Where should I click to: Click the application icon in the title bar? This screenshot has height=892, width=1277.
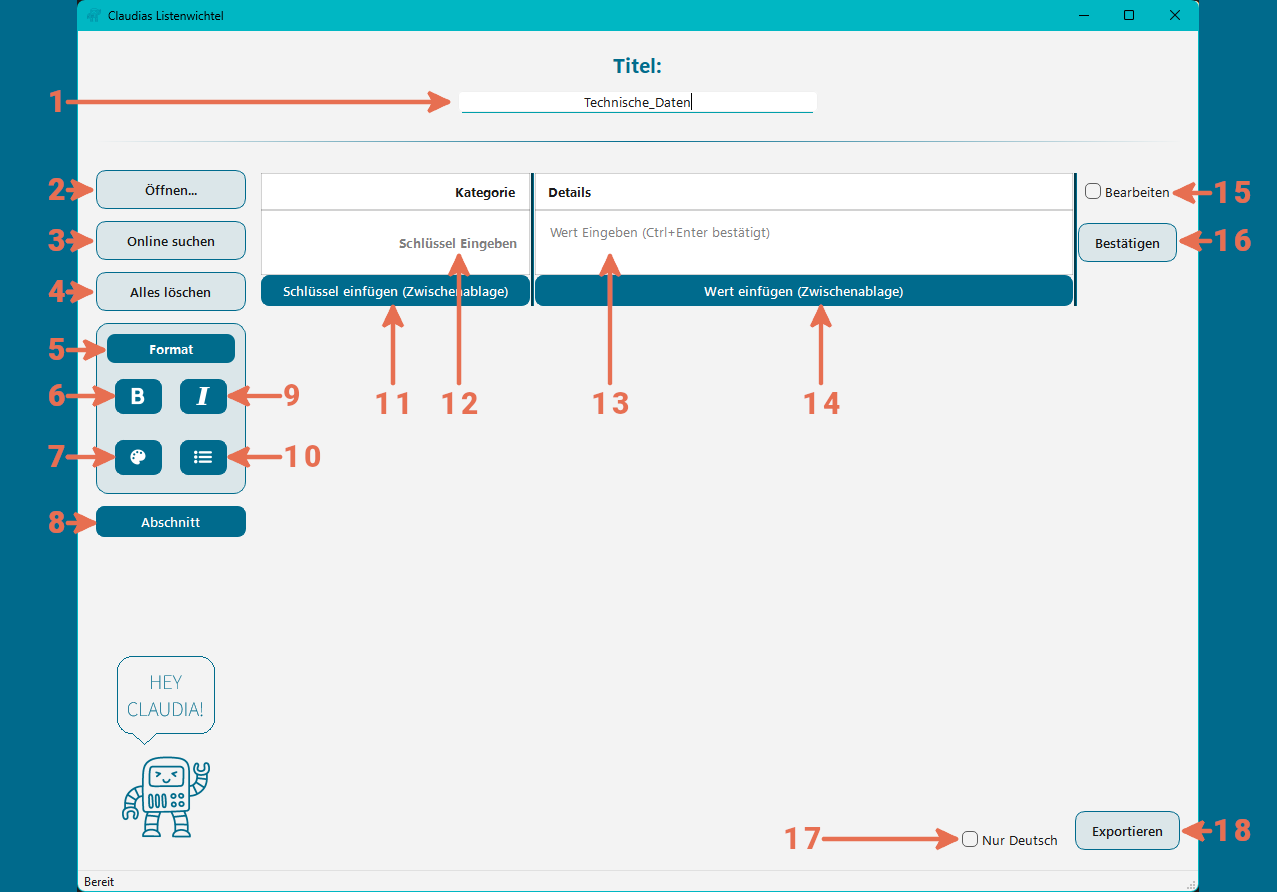pyautogui.click(x=92, y=15)
